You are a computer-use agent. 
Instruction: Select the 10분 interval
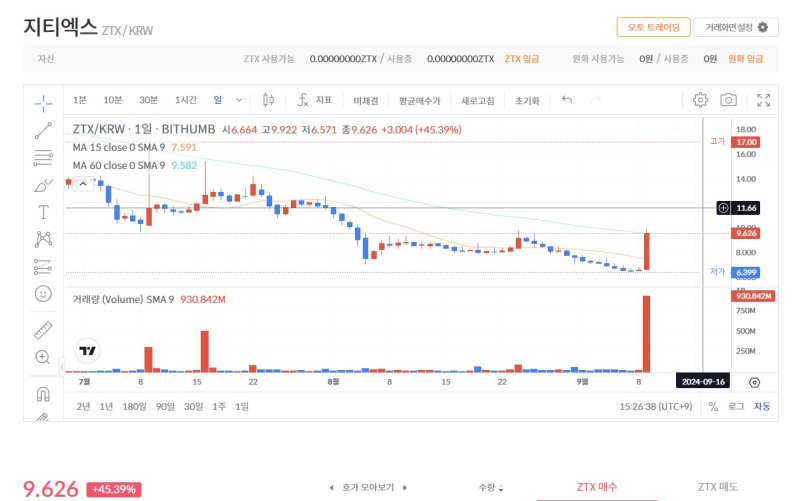[113, 100]
